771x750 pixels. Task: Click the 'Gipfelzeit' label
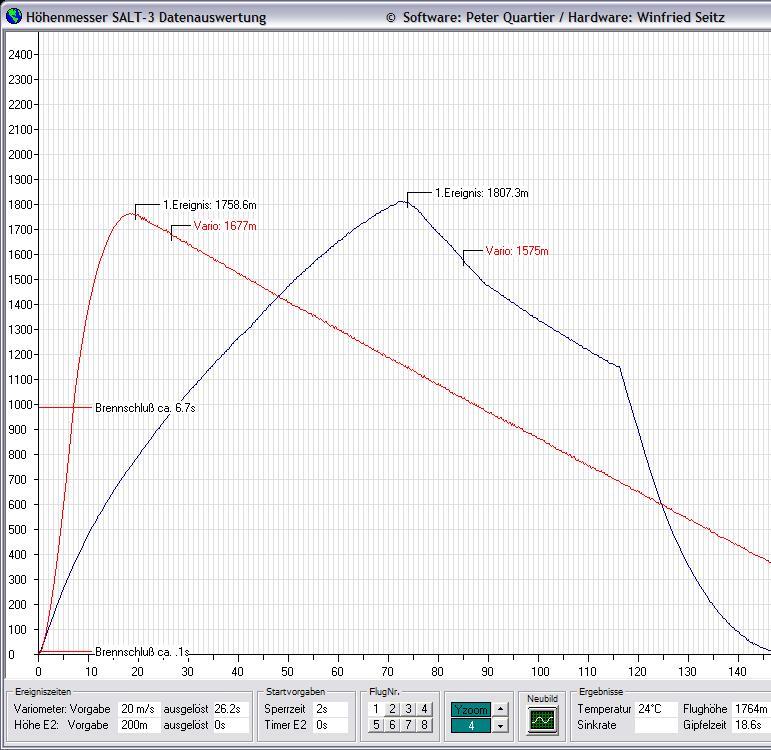click(704, 725)
